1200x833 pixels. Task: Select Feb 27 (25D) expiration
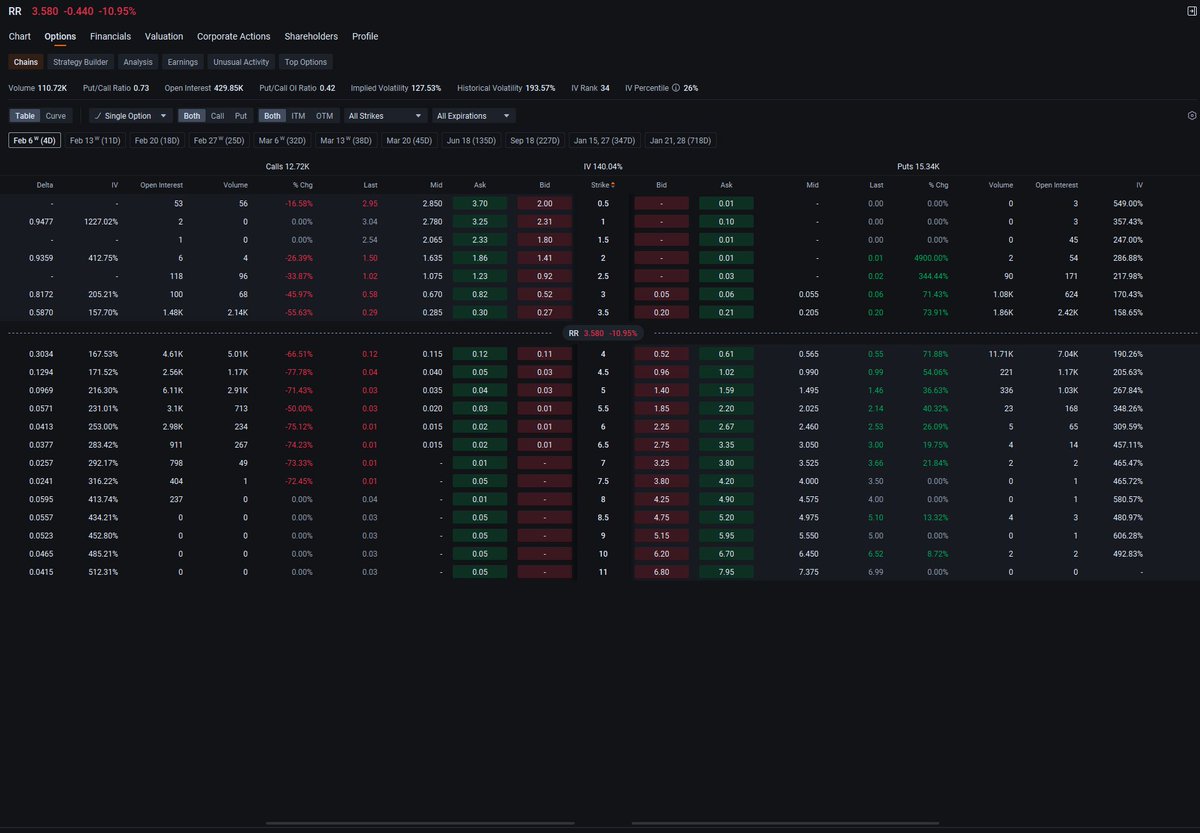point(219,141)
